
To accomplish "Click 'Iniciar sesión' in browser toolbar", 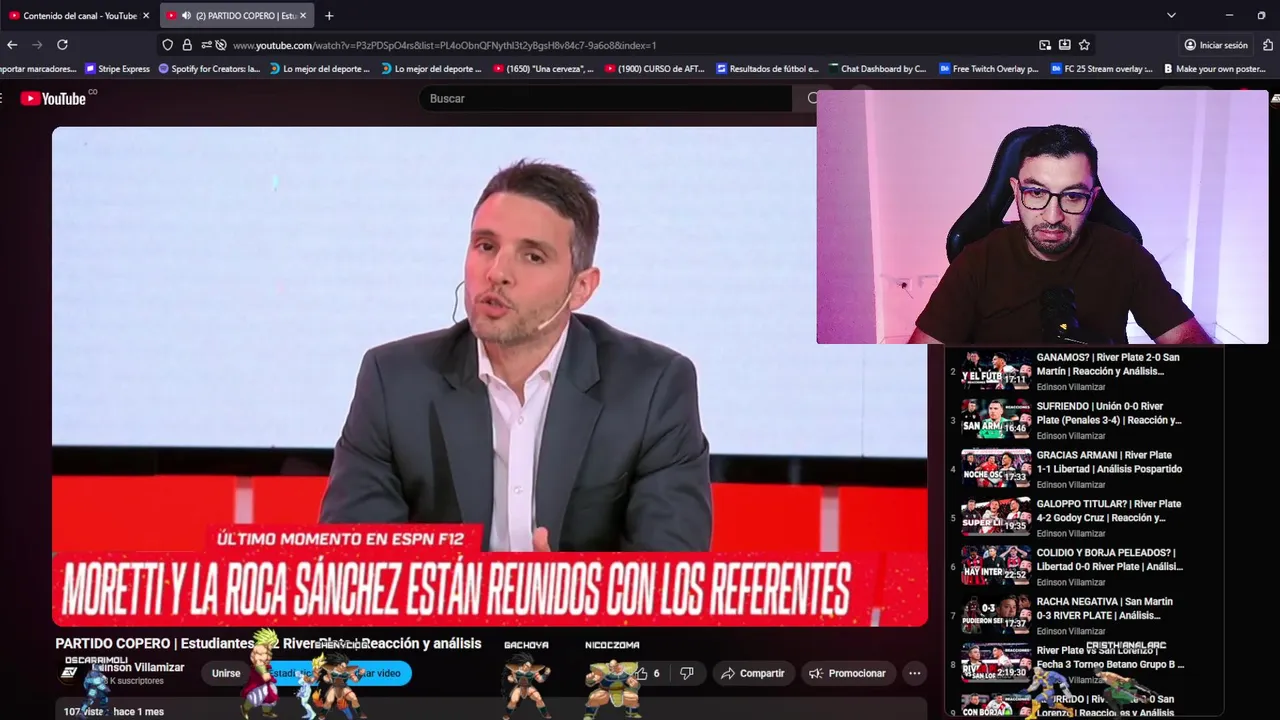I will (1216, 45).
